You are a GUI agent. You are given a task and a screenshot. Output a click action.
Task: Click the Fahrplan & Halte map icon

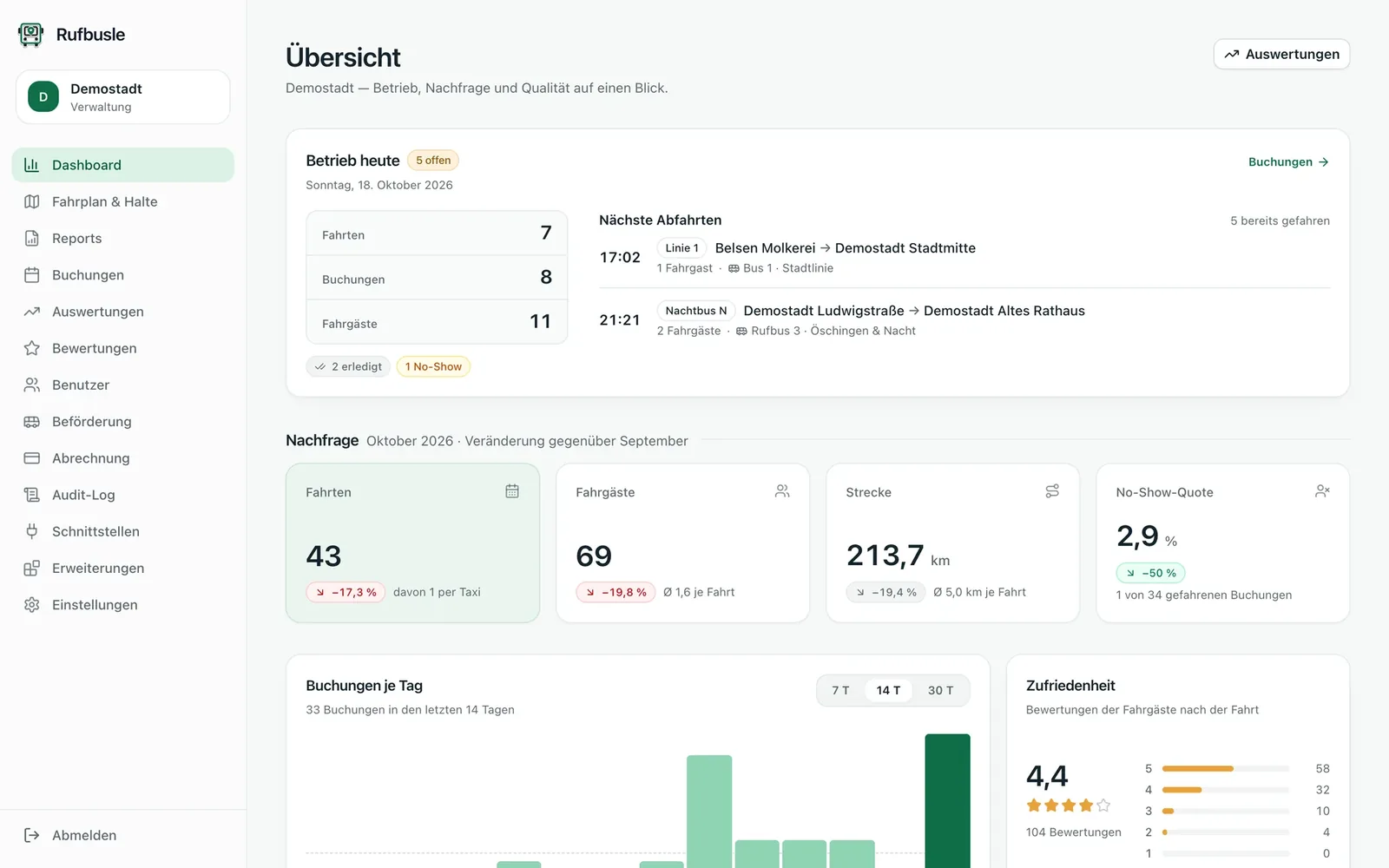click(x=32, y=201)
